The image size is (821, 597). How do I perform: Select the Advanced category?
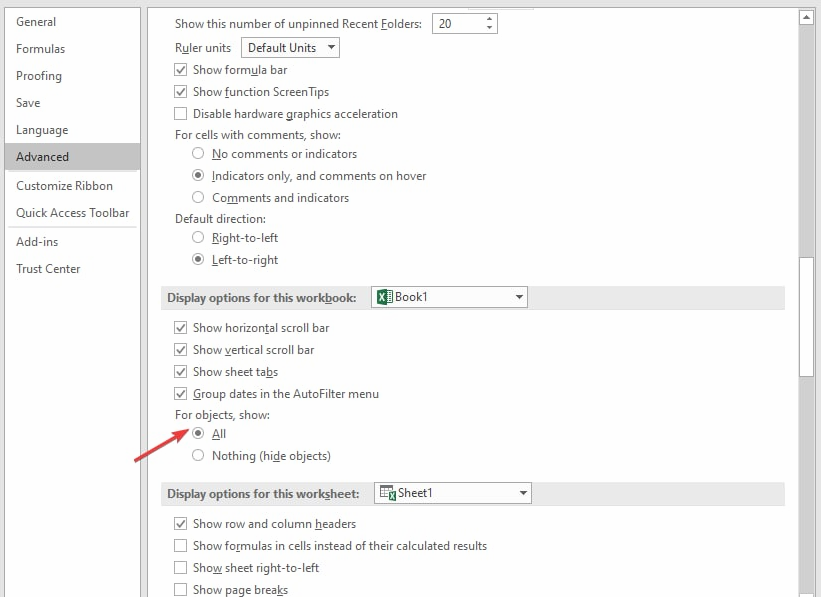tap(72, 157)
